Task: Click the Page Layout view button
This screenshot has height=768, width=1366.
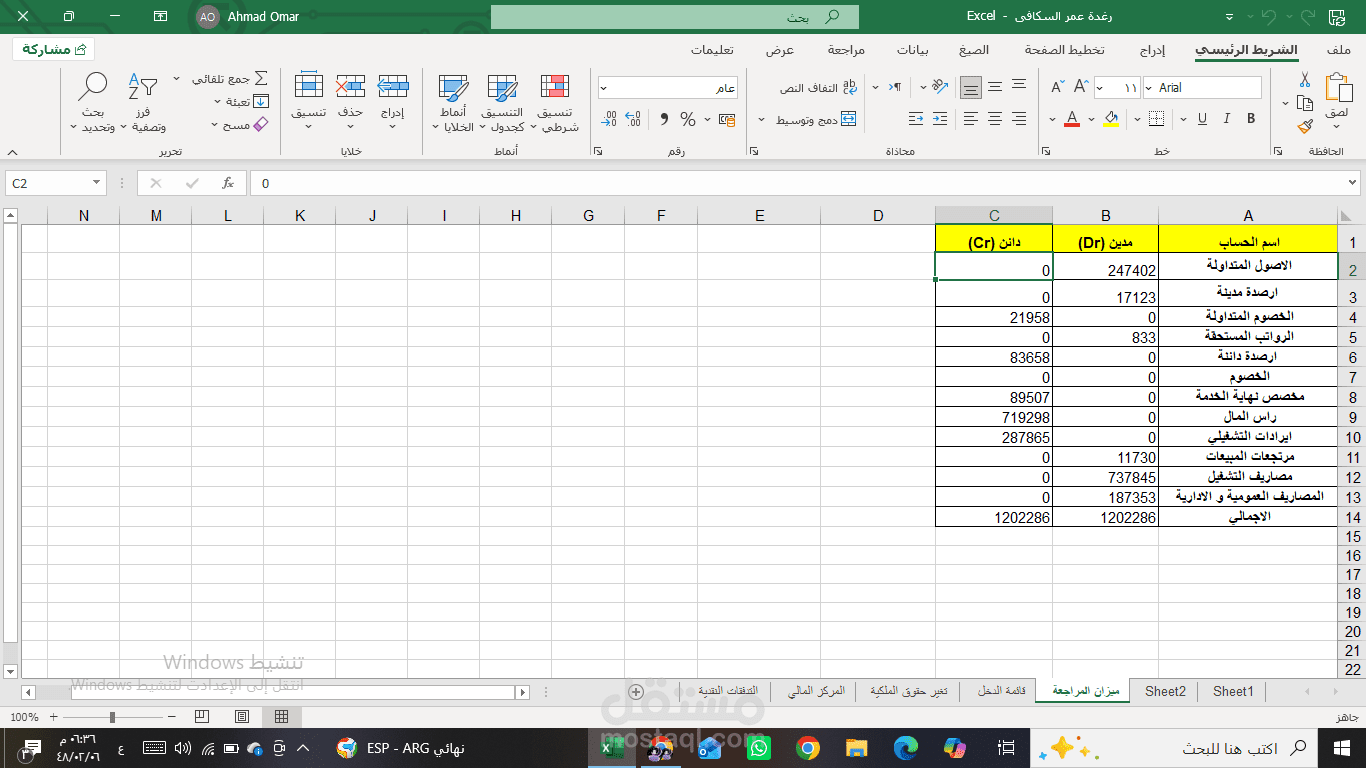Action: tap(242, 716)
